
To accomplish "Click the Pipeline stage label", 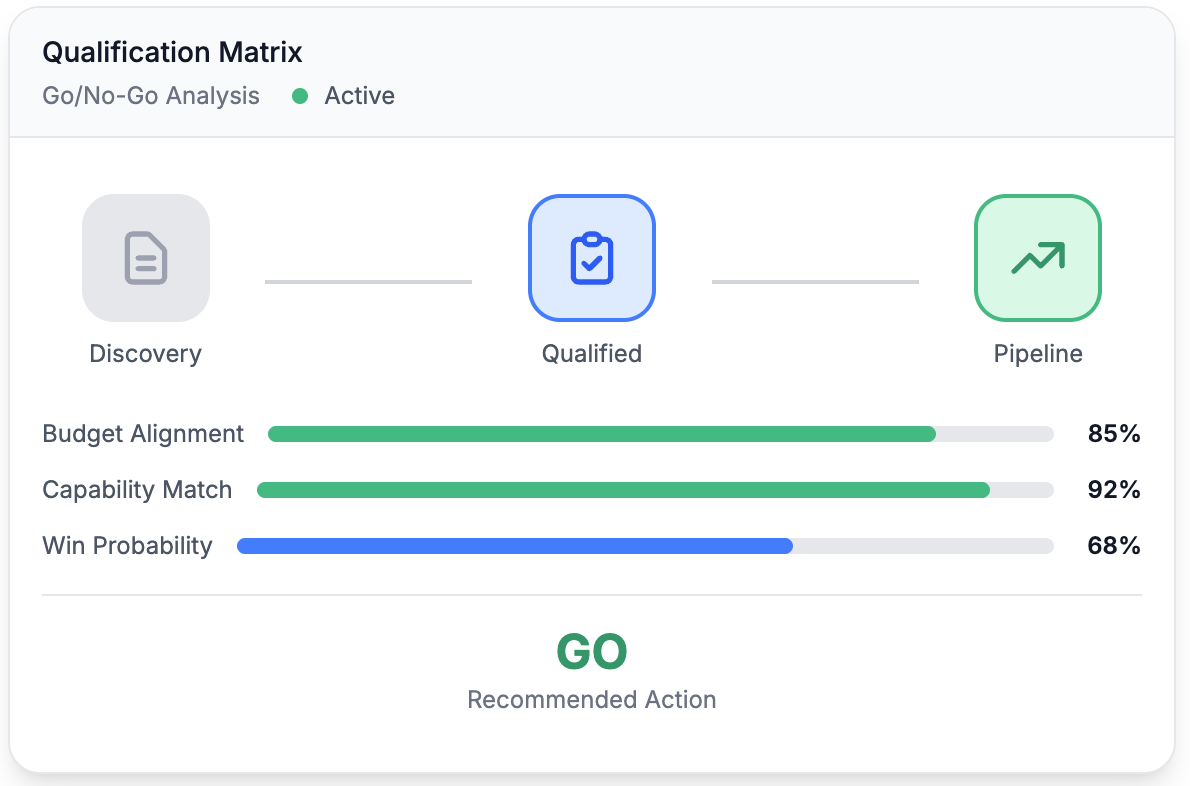I will (x=1037, y=354).
